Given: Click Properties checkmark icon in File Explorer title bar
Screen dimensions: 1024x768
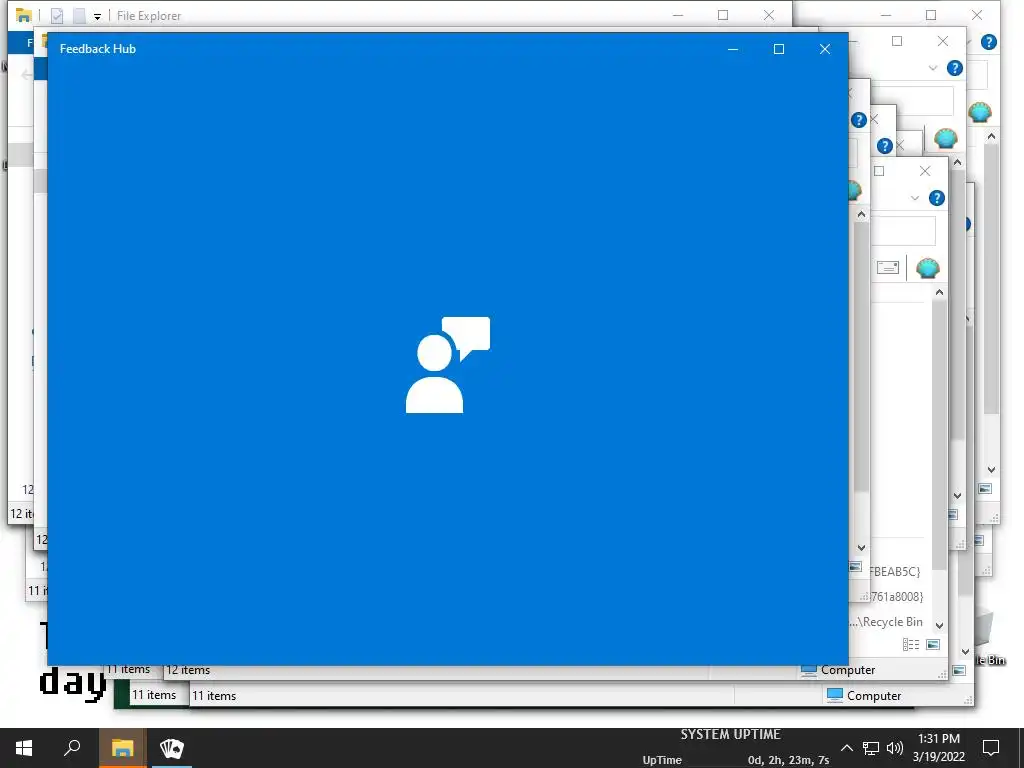Looking at the screenshot, I should [57, 16].
